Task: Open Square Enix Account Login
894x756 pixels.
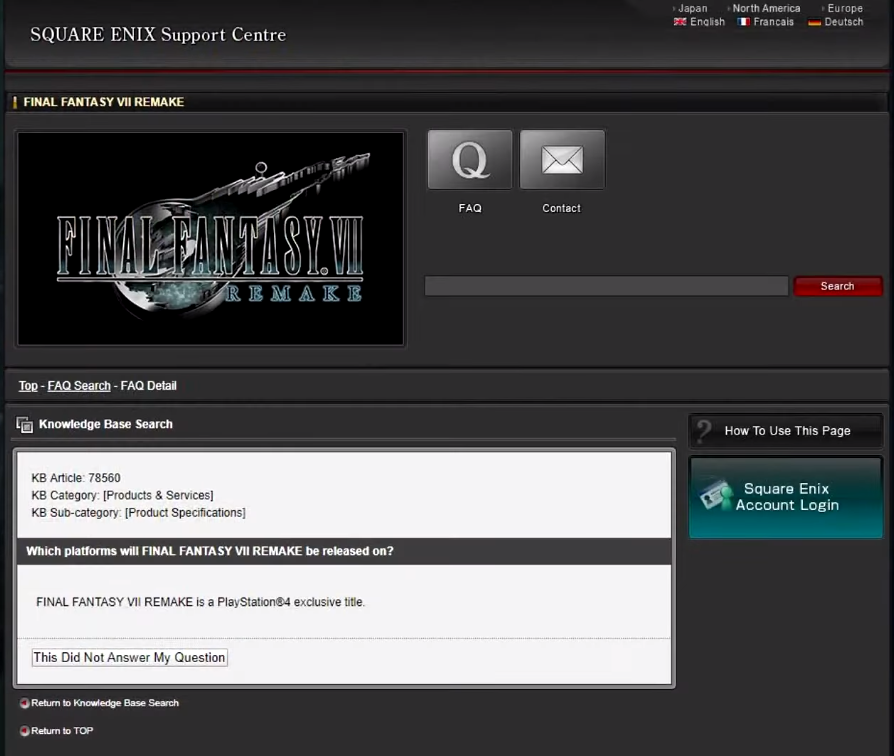Action: [786, 497]
